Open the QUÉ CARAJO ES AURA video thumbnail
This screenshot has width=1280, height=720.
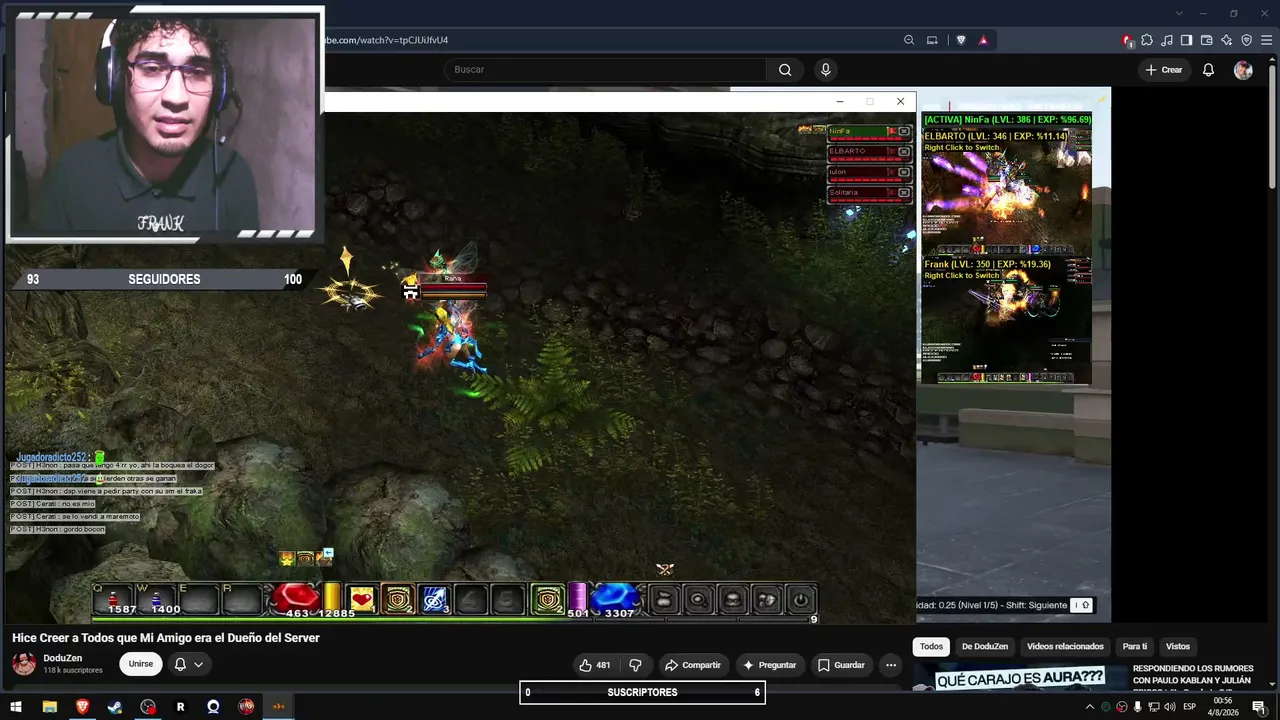1019,677
